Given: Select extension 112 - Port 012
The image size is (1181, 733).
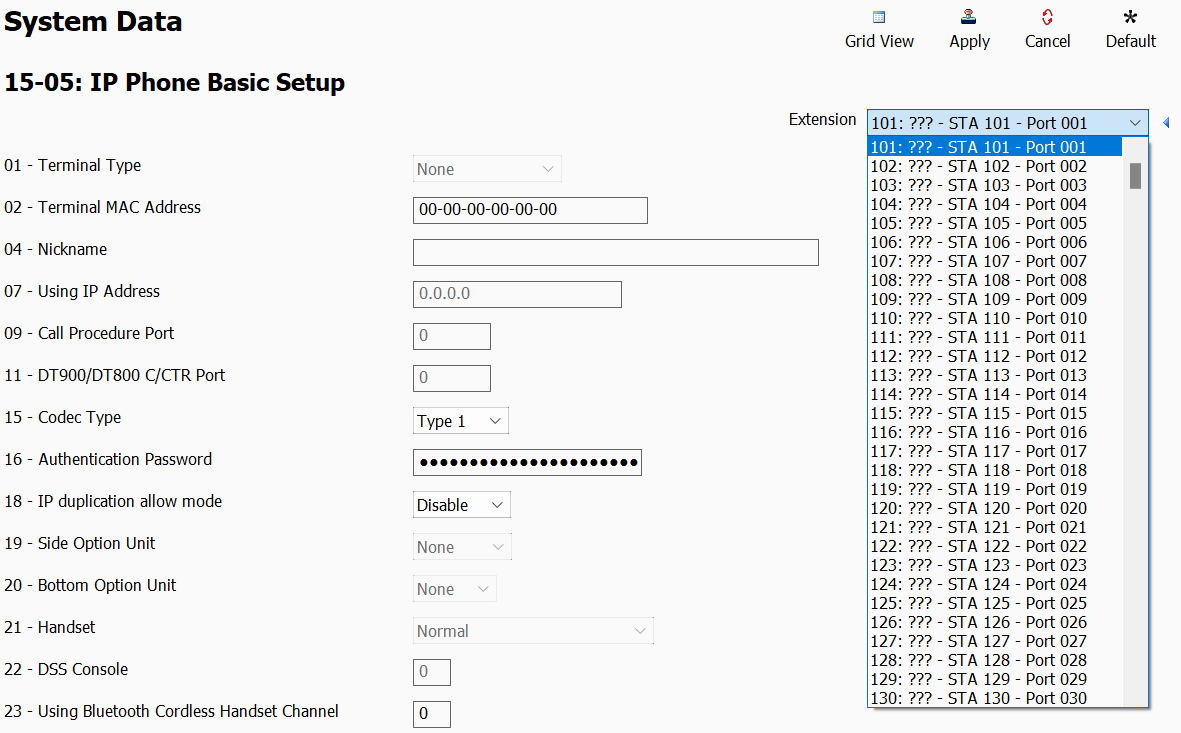Looking at the screenshot, I should click(x=995, y=356).
